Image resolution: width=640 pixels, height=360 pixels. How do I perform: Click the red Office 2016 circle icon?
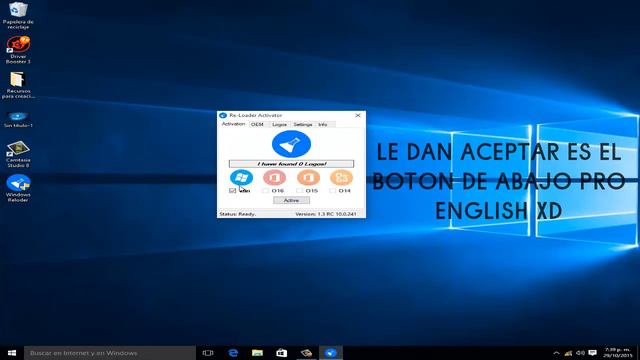pyautogui.click(x=274, y=178)
